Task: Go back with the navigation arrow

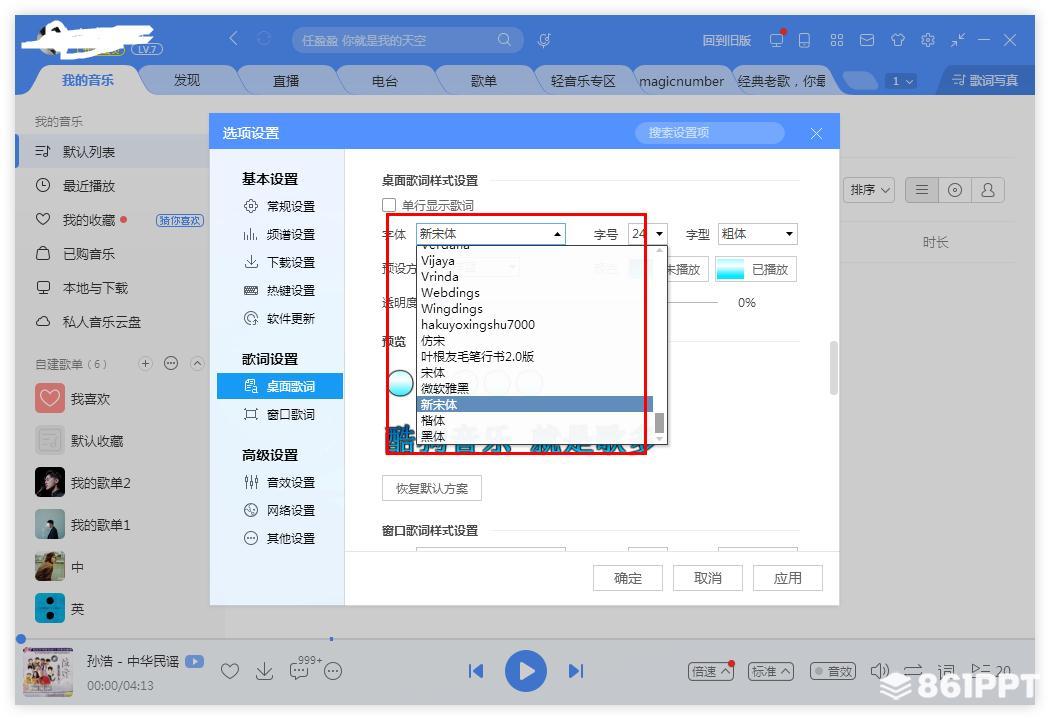Action: click(233, 38)
